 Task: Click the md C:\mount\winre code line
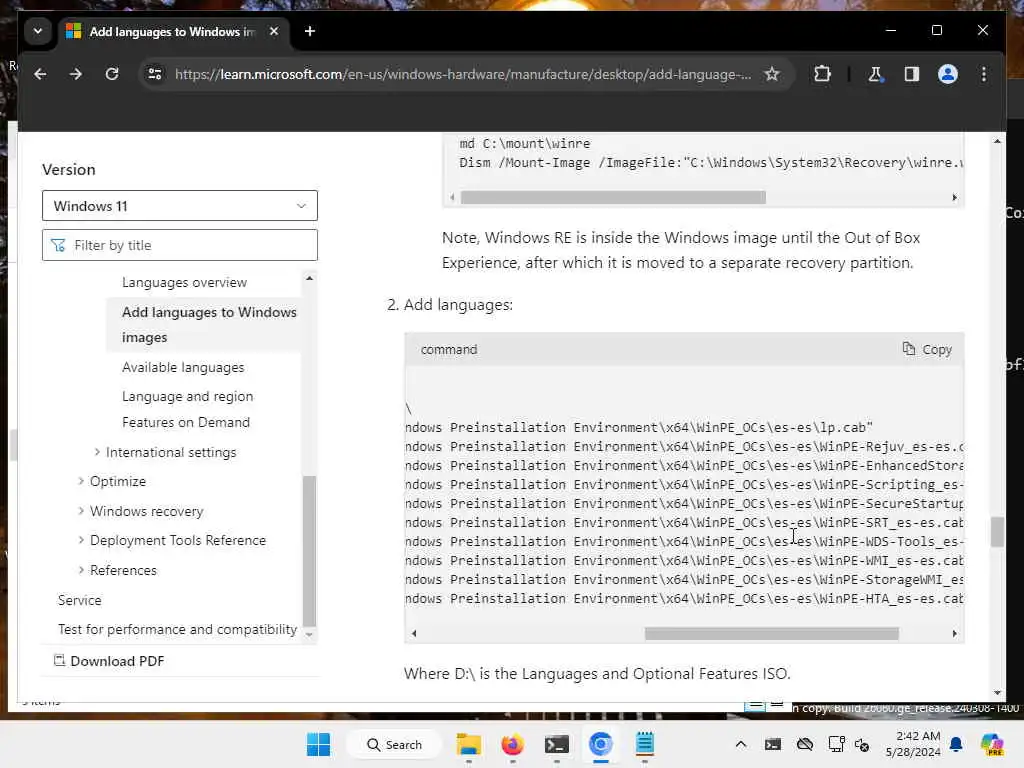point(524,144)
